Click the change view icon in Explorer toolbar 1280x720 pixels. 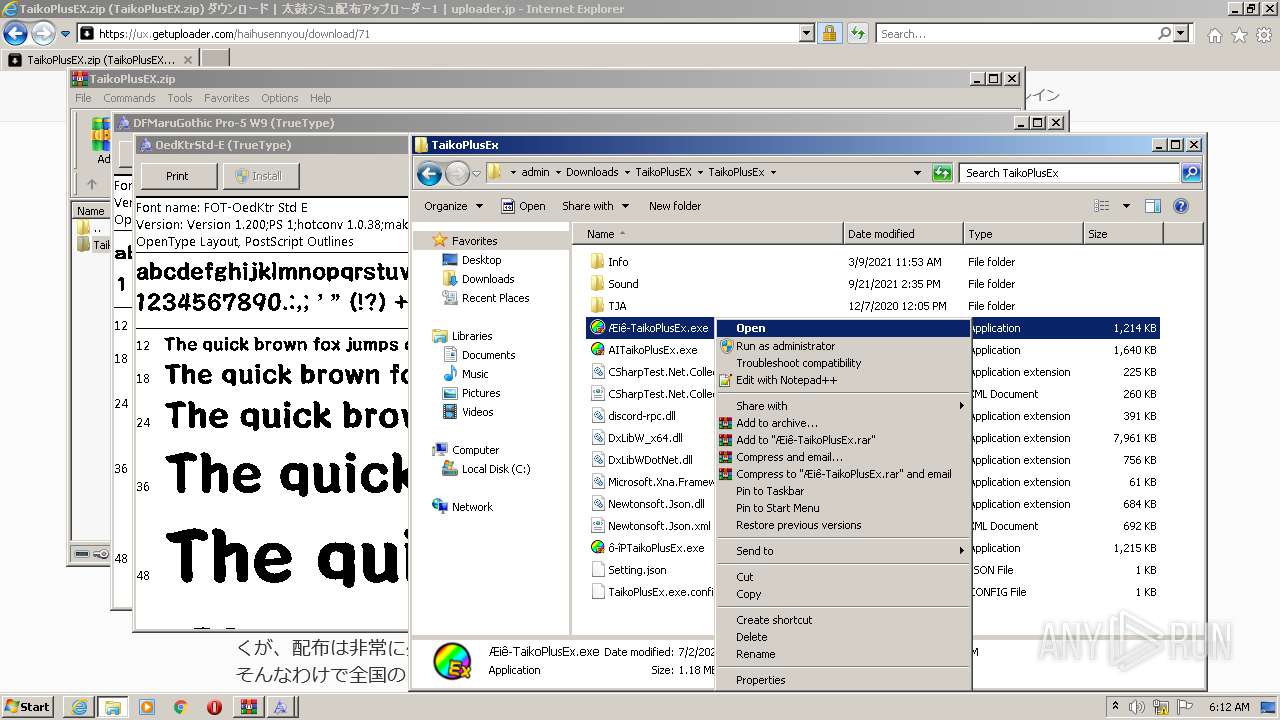pos(1102,206)
